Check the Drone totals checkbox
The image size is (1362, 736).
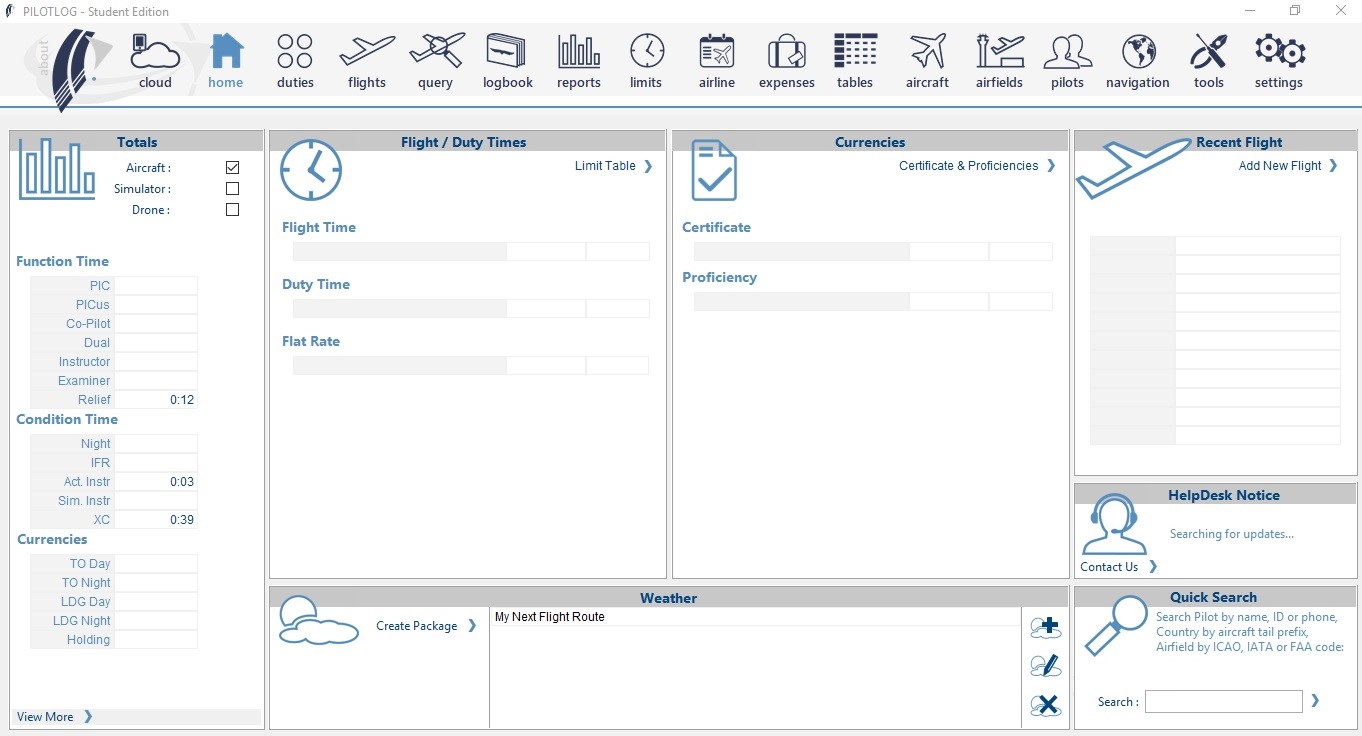pyautogui.click(x=231, y=209)
